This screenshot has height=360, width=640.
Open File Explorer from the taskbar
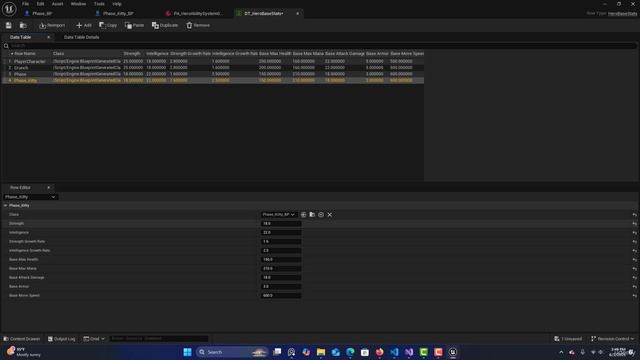coord(321,352)
